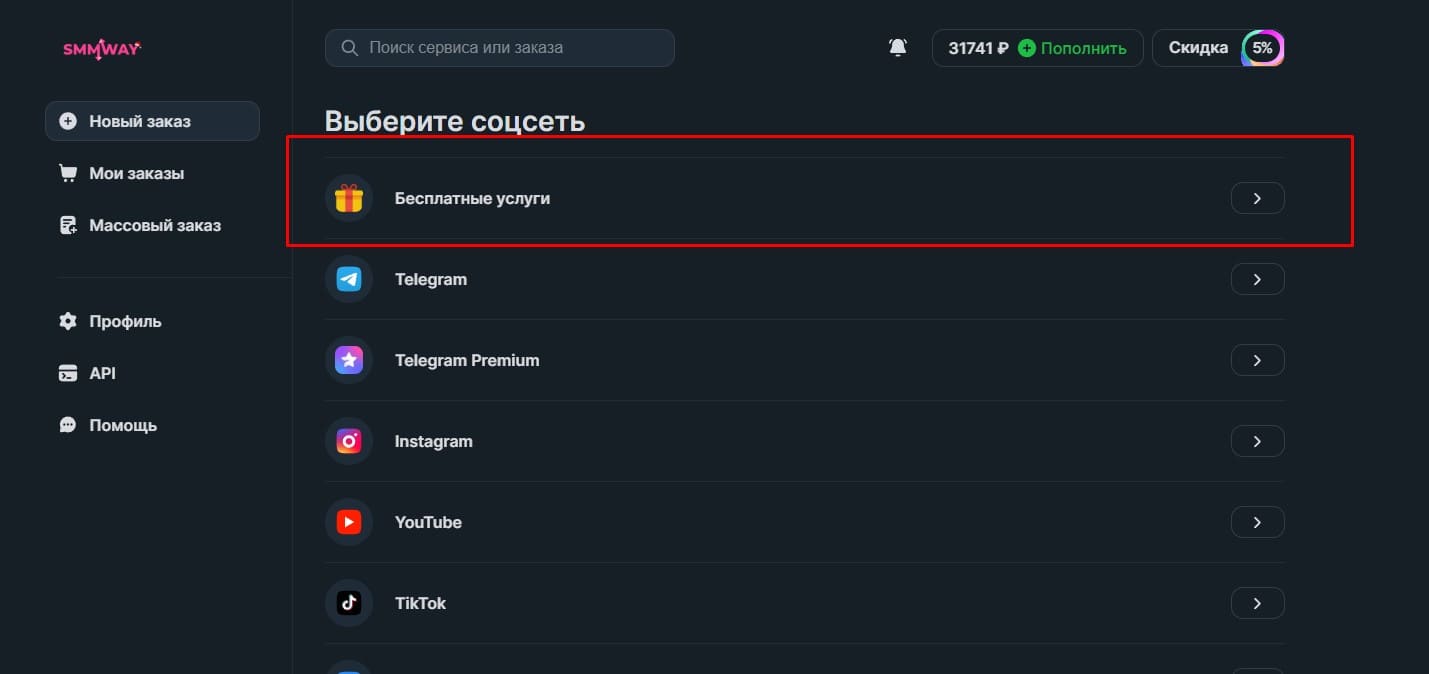Select the Telegram Premium label text
The height and width of the screenshot is (674, 1429).
(467, 360)
